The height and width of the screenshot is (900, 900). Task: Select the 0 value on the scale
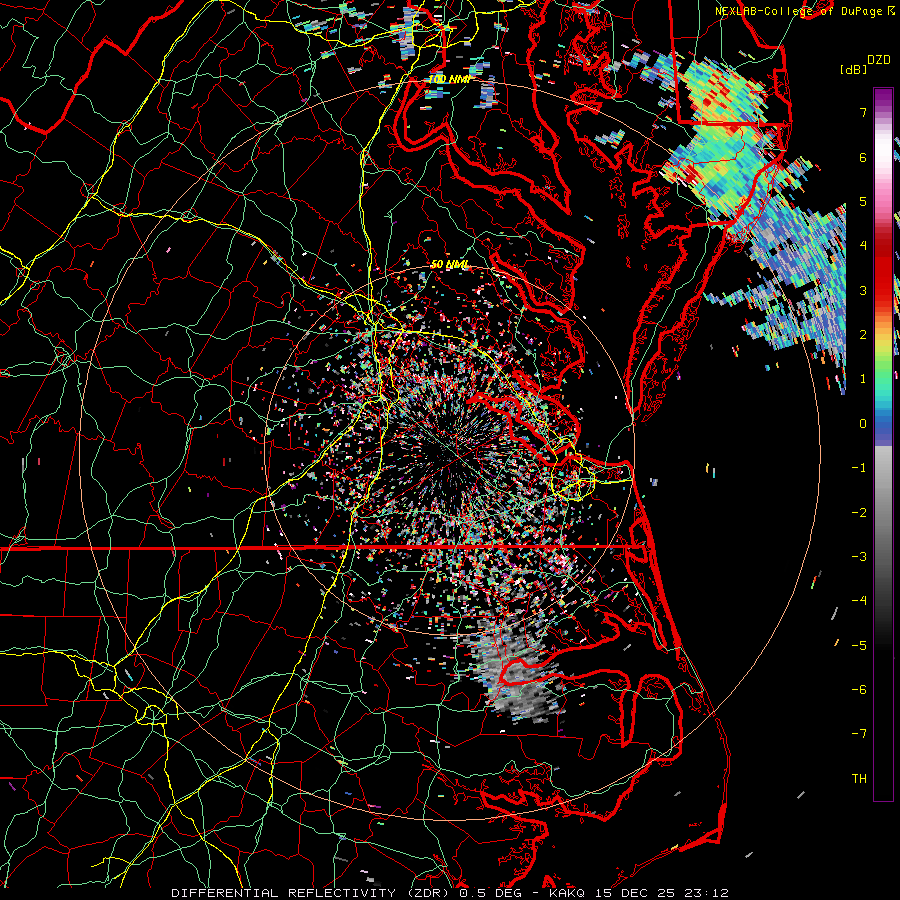pyautogui.click(x=863, y=424)
